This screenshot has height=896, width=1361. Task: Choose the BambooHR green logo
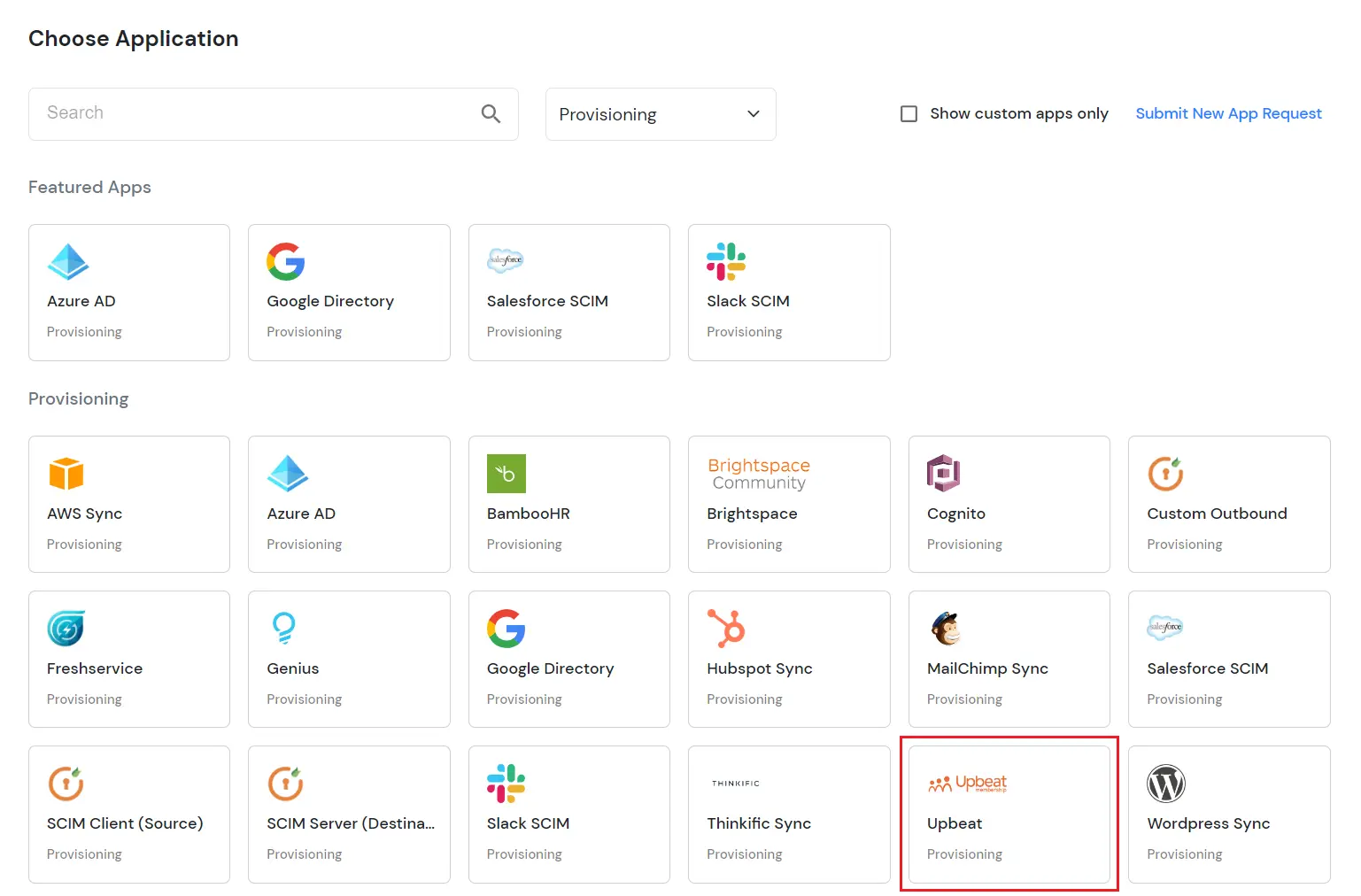point(507,474)
